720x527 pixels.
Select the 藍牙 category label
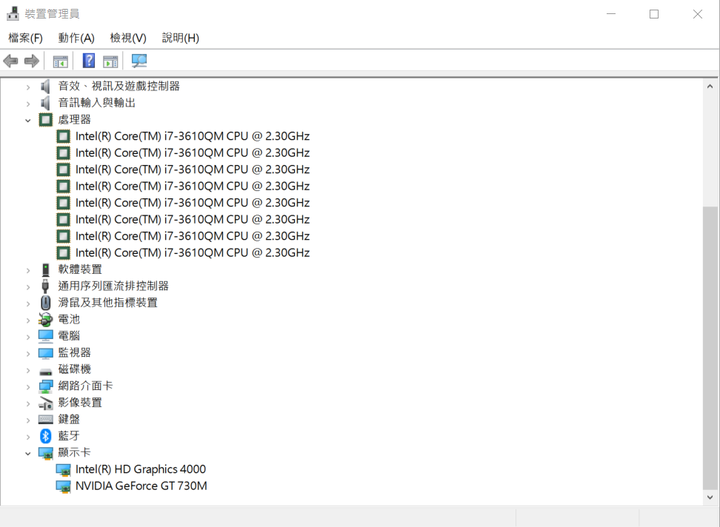coord(69,436)
